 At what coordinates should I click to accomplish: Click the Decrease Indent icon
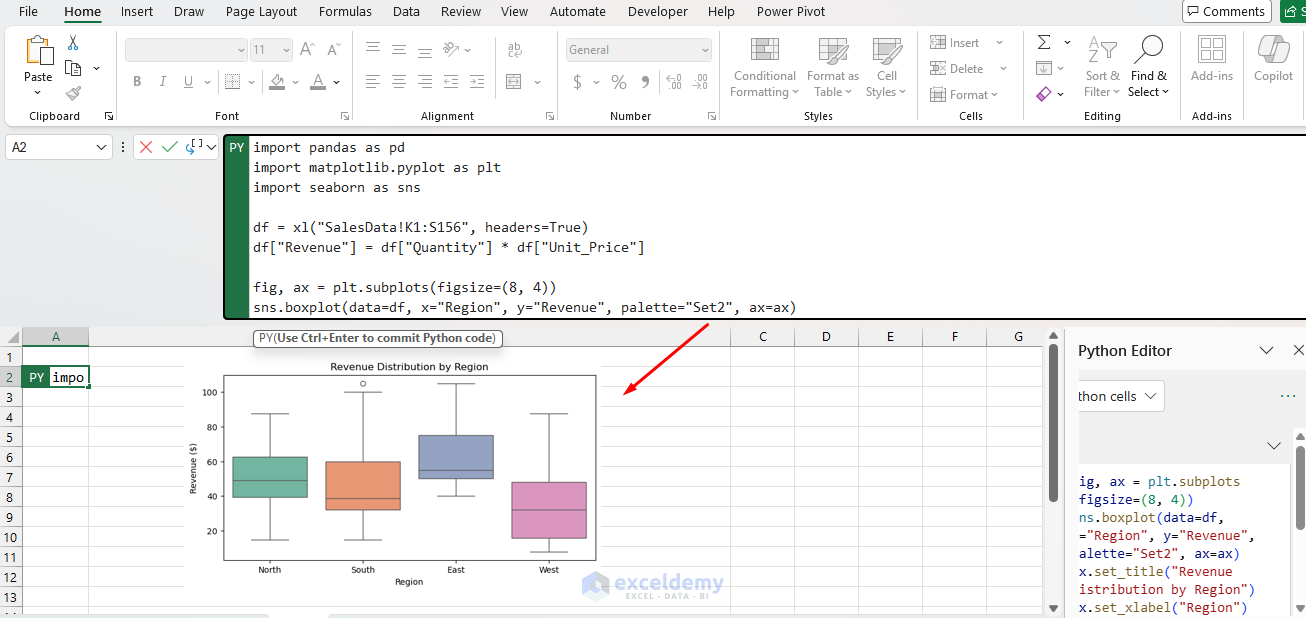coord(452,82)
